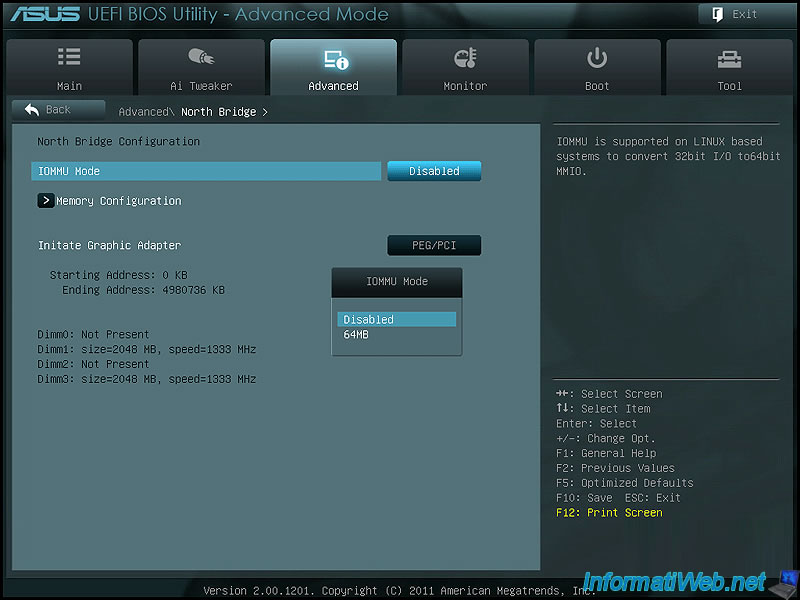
Task: Click the Initate Graphic Adapter label
Action: point(110,245)
